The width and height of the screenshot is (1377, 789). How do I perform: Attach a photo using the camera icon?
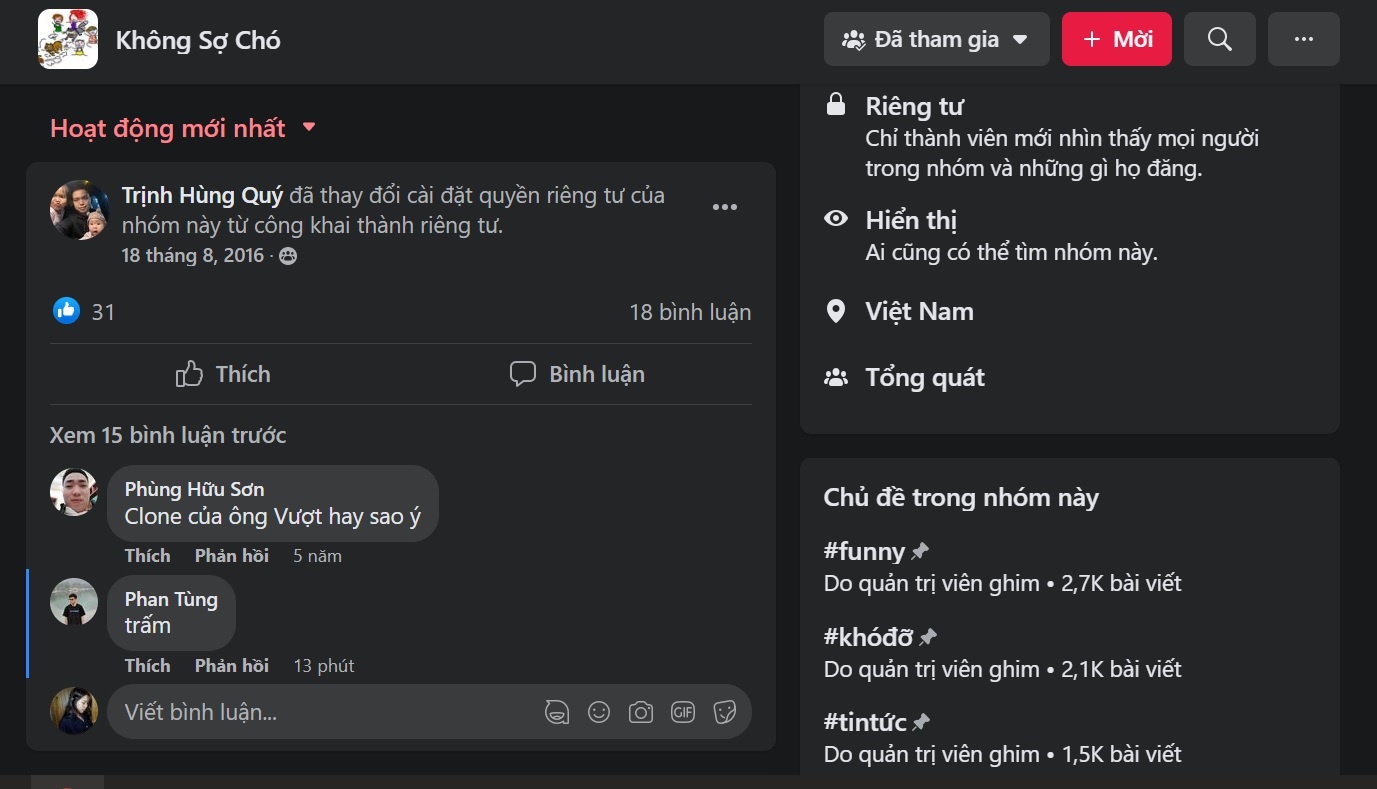(x=641, y=711)
